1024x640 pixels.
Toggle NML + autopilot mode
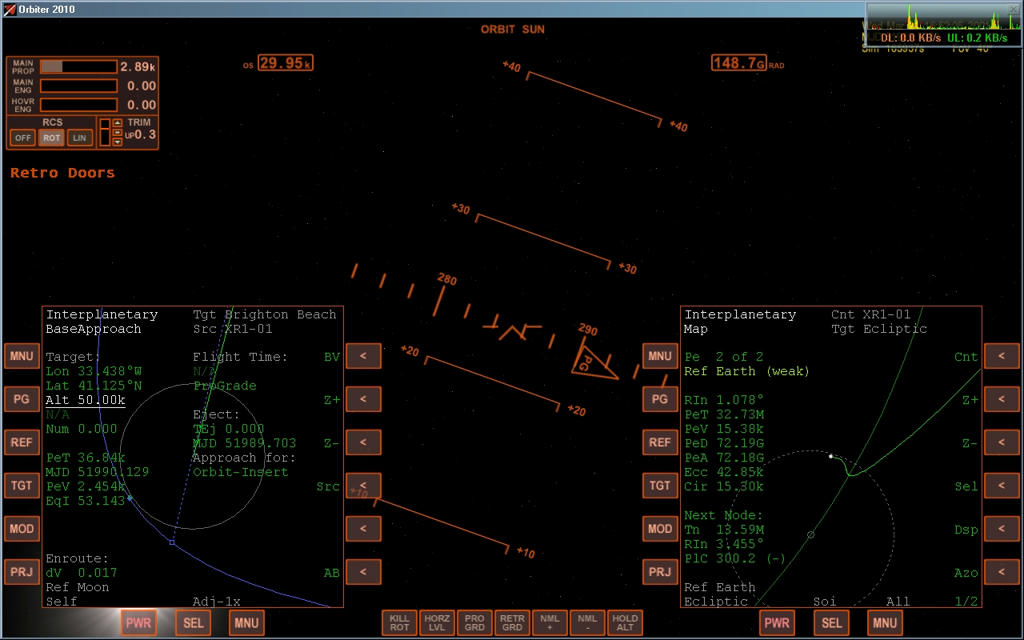coord(550,622)
